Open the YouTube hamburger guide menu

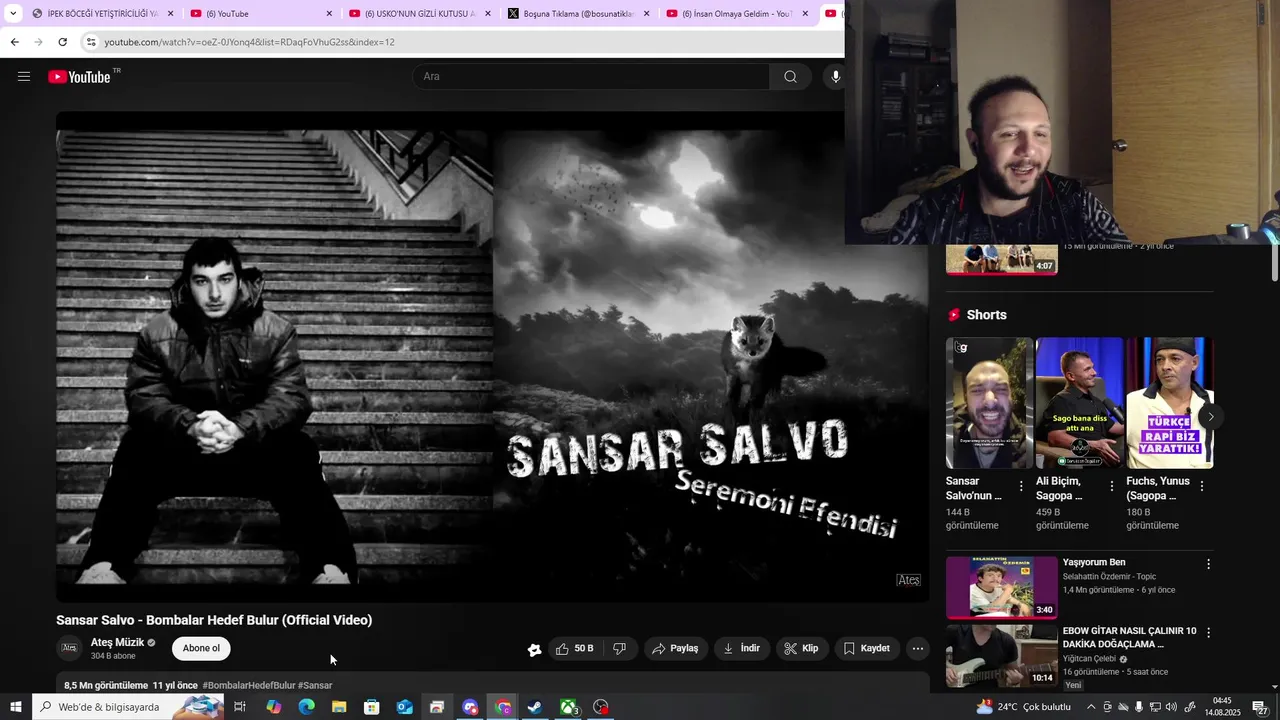[24, 76]
